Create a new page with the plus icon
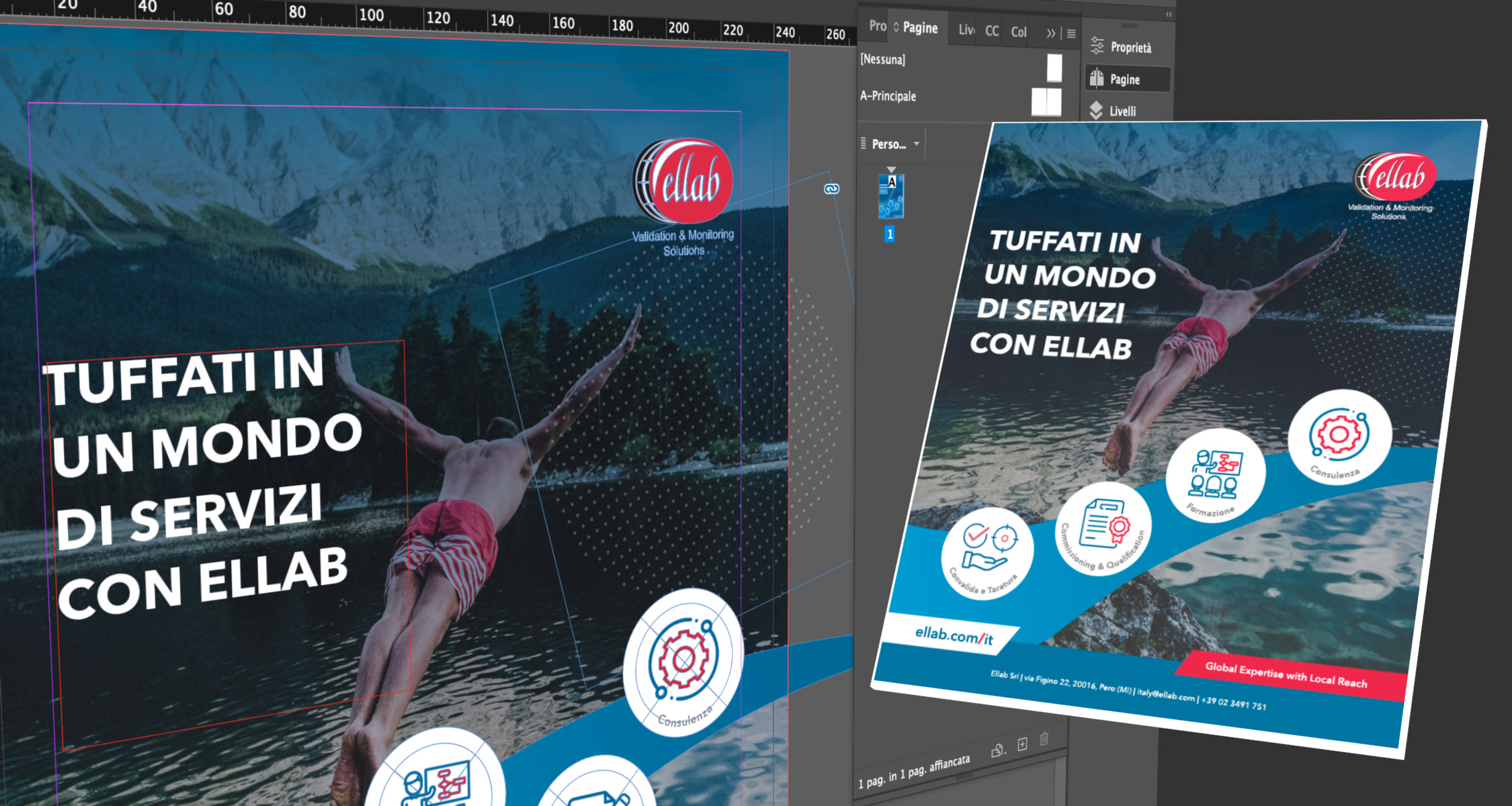The width and height of the screenshot is (1512, 806). [x=1022, y=744]
